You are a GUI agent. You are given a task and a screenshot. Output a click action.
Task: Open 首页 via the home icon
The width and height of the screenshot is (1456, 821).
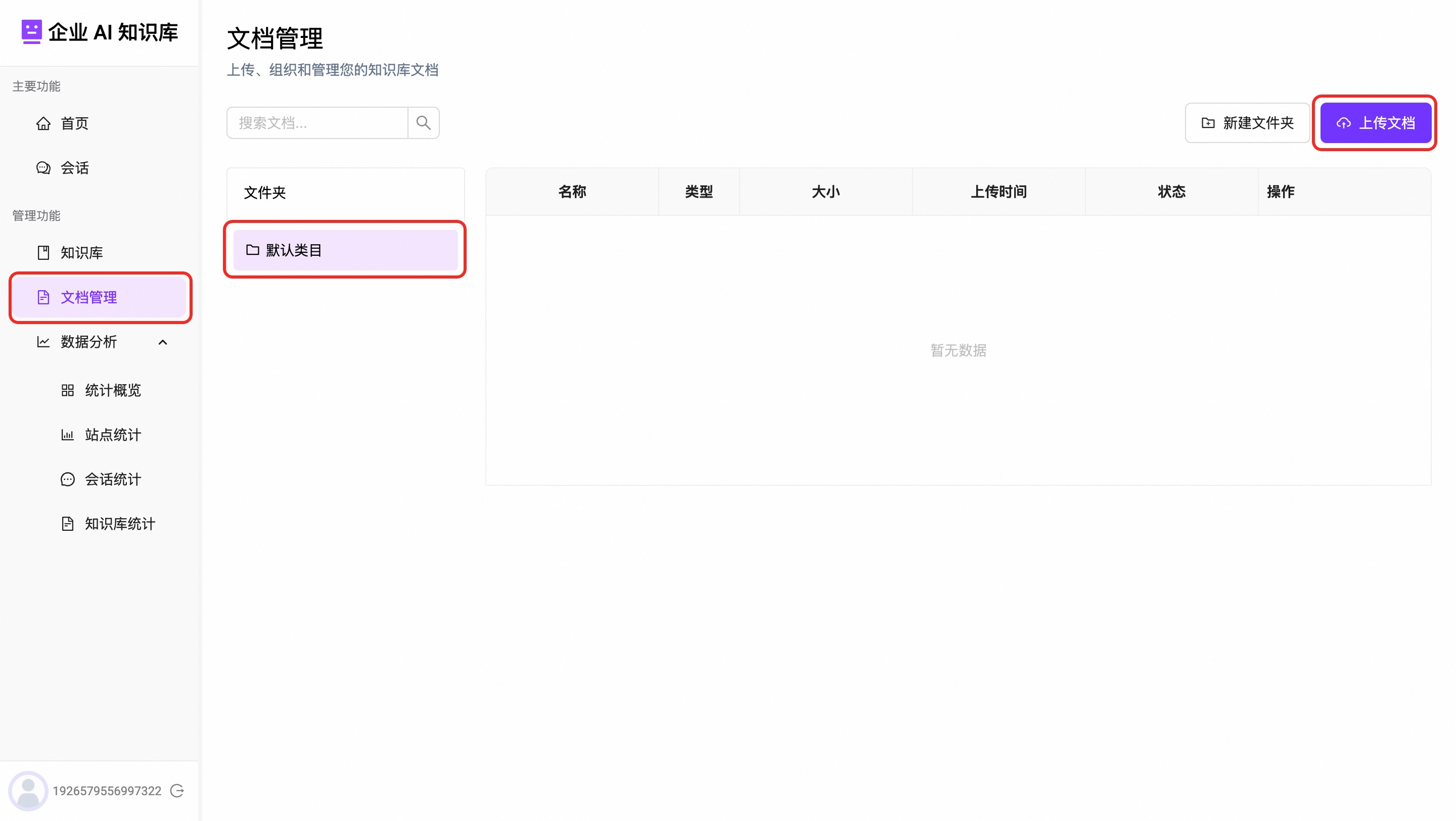pos(43,123)
